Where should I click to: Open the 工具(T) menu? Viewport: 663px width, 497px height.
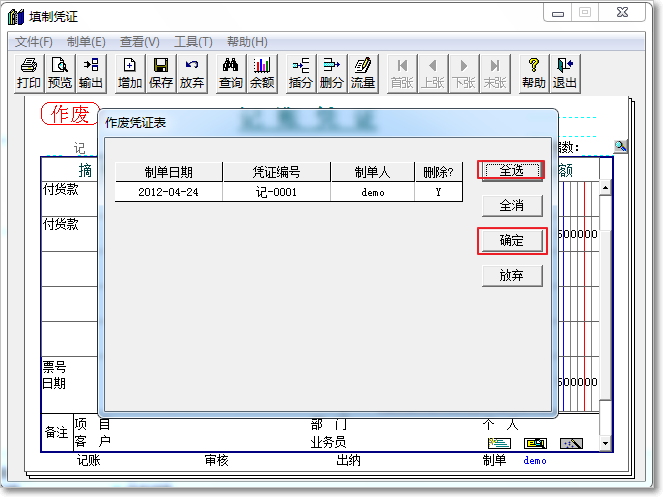click(193, 42)
